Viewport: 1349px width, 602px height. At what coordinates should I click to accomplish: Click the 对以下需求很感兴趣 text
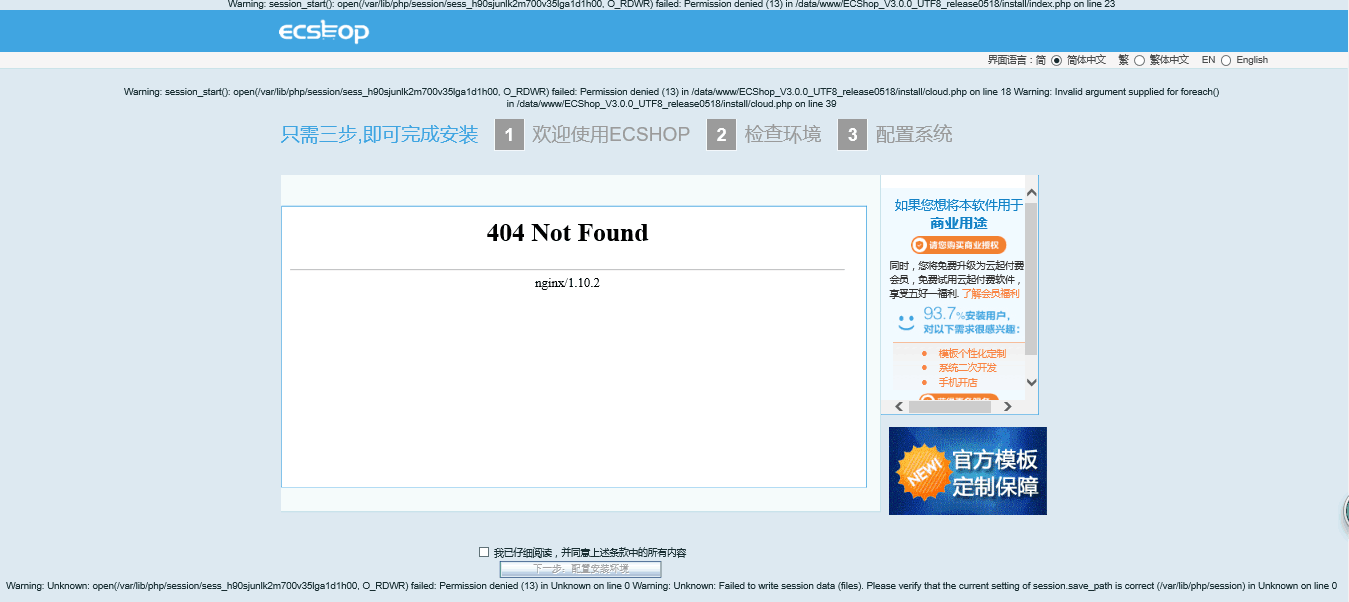(971, 329)
